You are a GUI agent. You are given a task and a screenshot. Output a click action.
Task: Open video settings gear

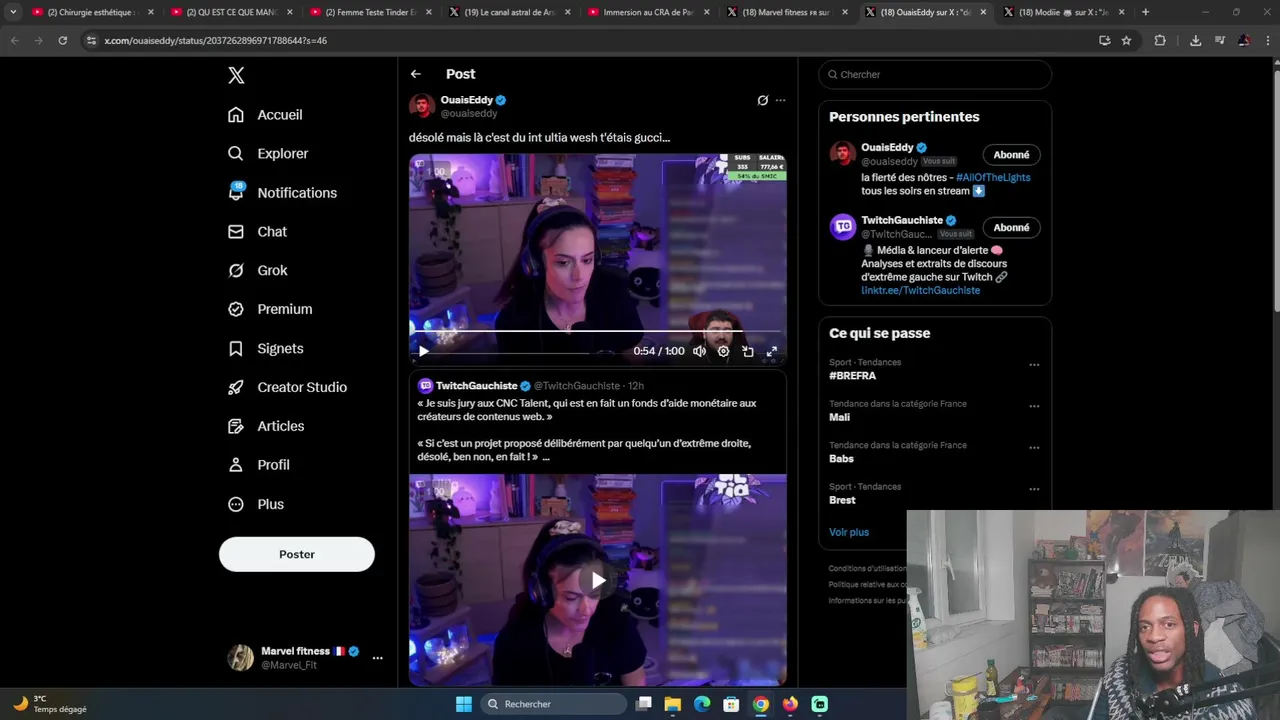(x=723, y=351)
